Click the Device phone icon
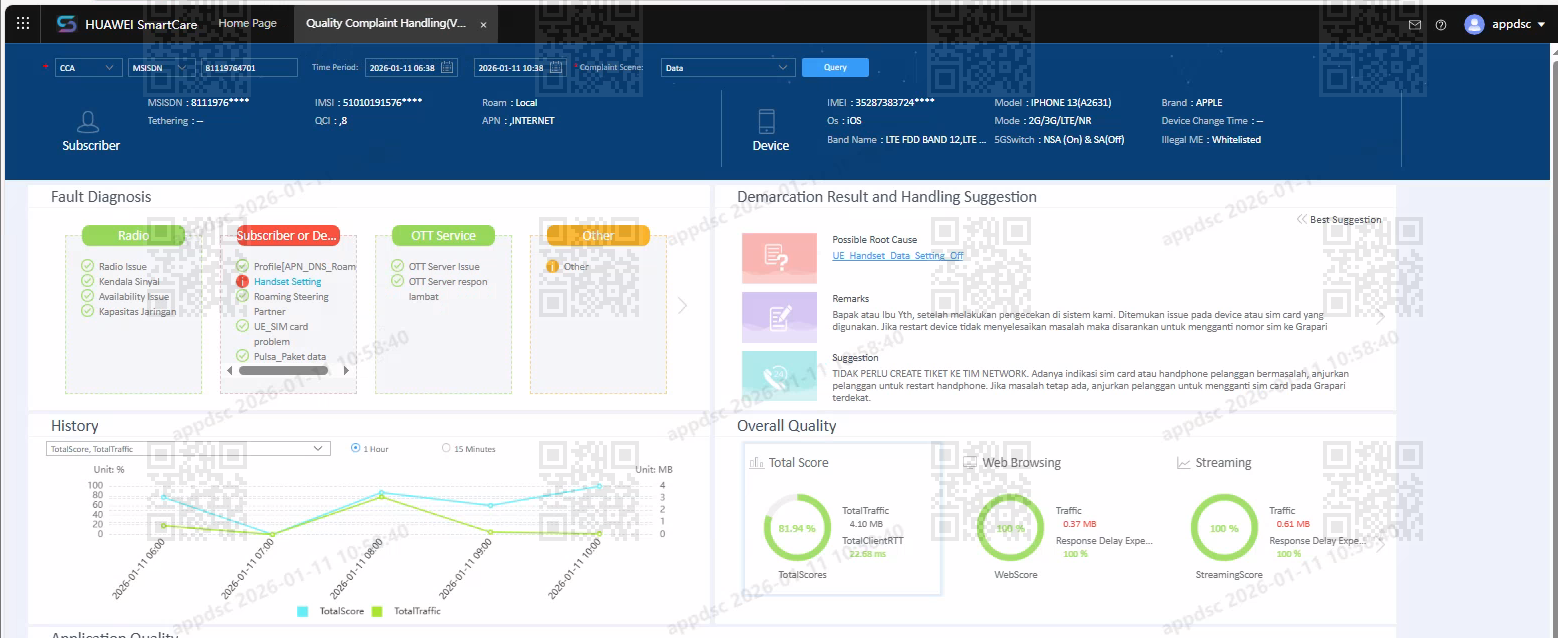The width and height of the screenshot is (1558, 638). 767,122
